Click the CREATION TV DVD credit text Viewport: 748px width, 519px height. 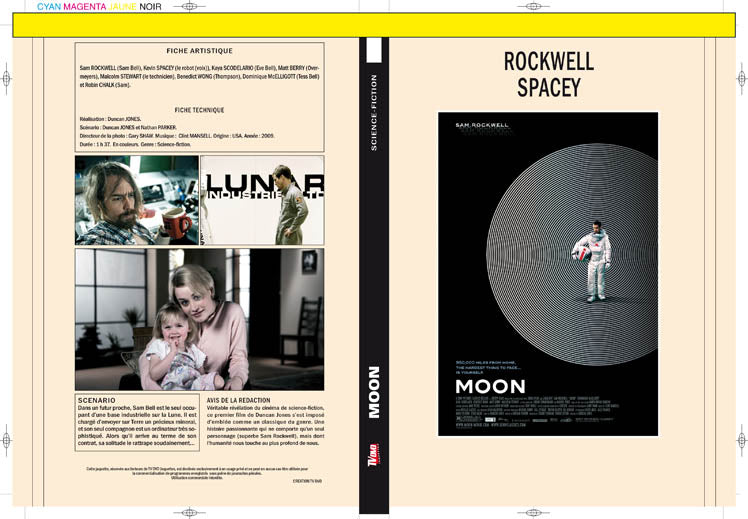pos(307,481)
